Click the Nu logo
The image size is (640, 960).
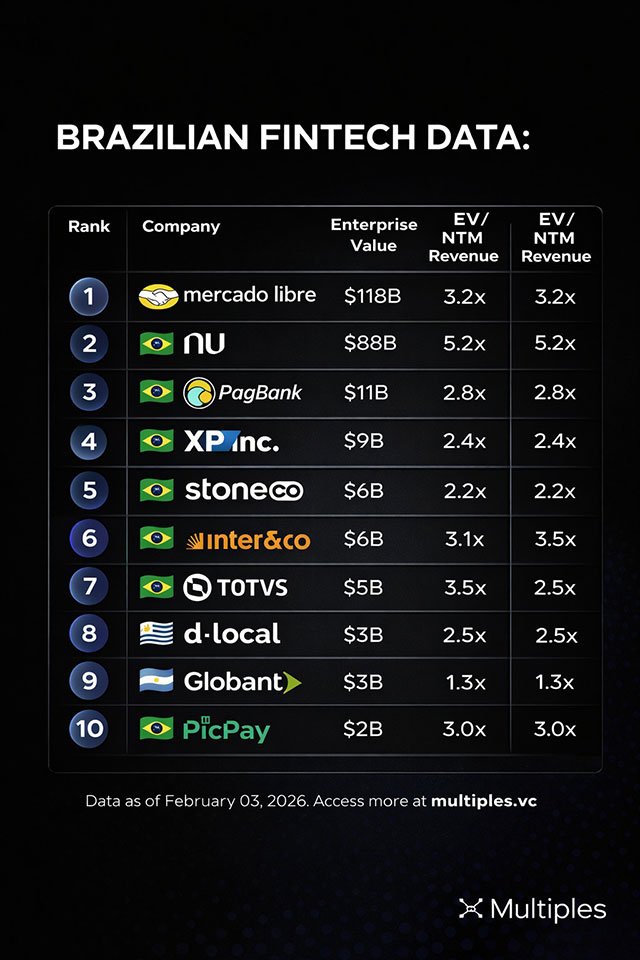tap(204, 344)
